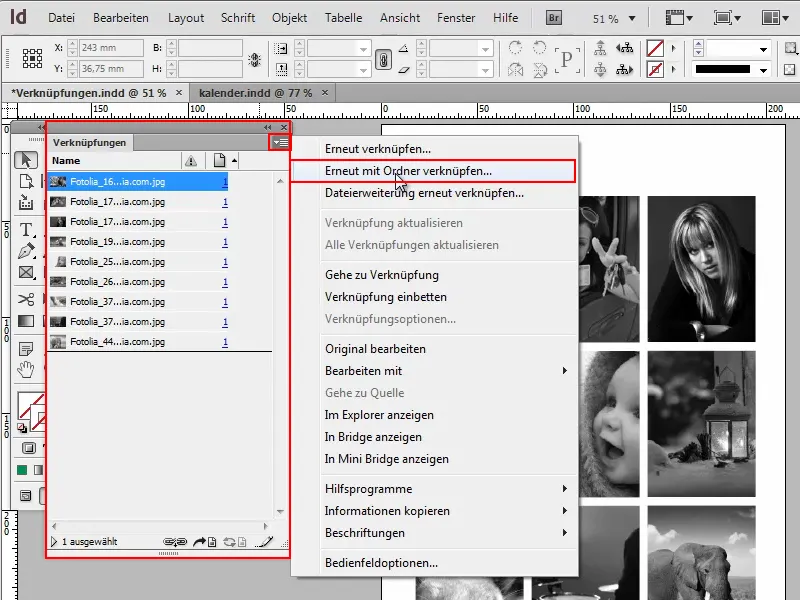This screenshot has width=800, height=600.
Task: Click the stroke color swatch in control bar
Action: pyautogui.click(x=655, y=69)
